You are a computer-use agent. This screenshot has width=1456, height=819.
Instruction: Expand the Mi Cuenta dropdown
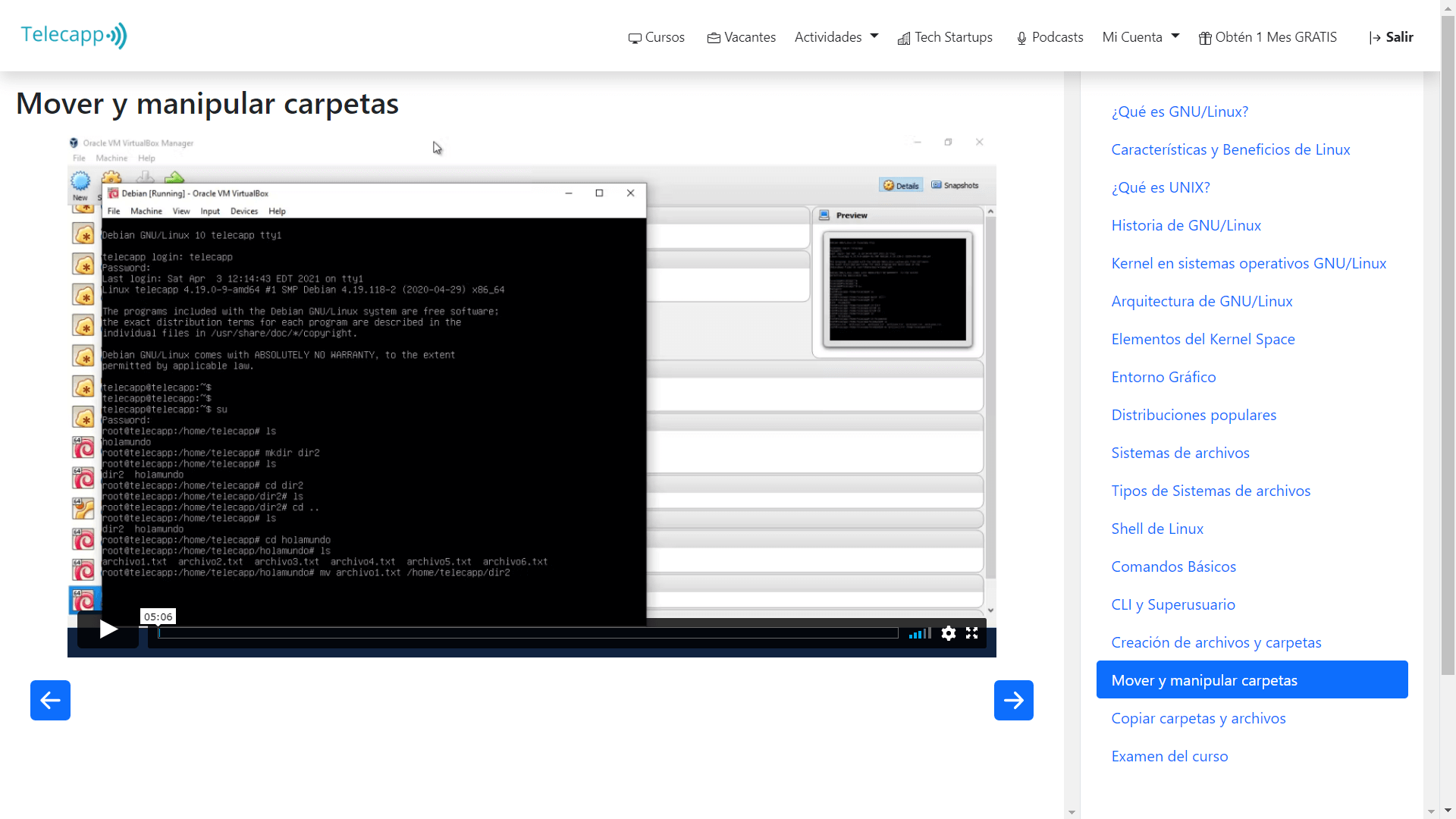click(1141, 37)
